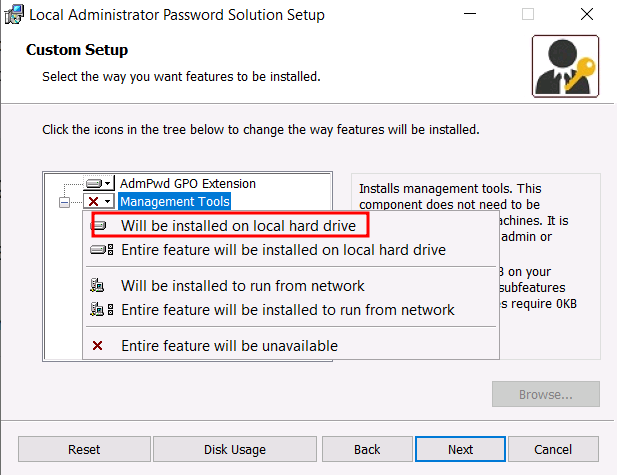Select Entire feature will be installed on local hard drive

[283, 250]
